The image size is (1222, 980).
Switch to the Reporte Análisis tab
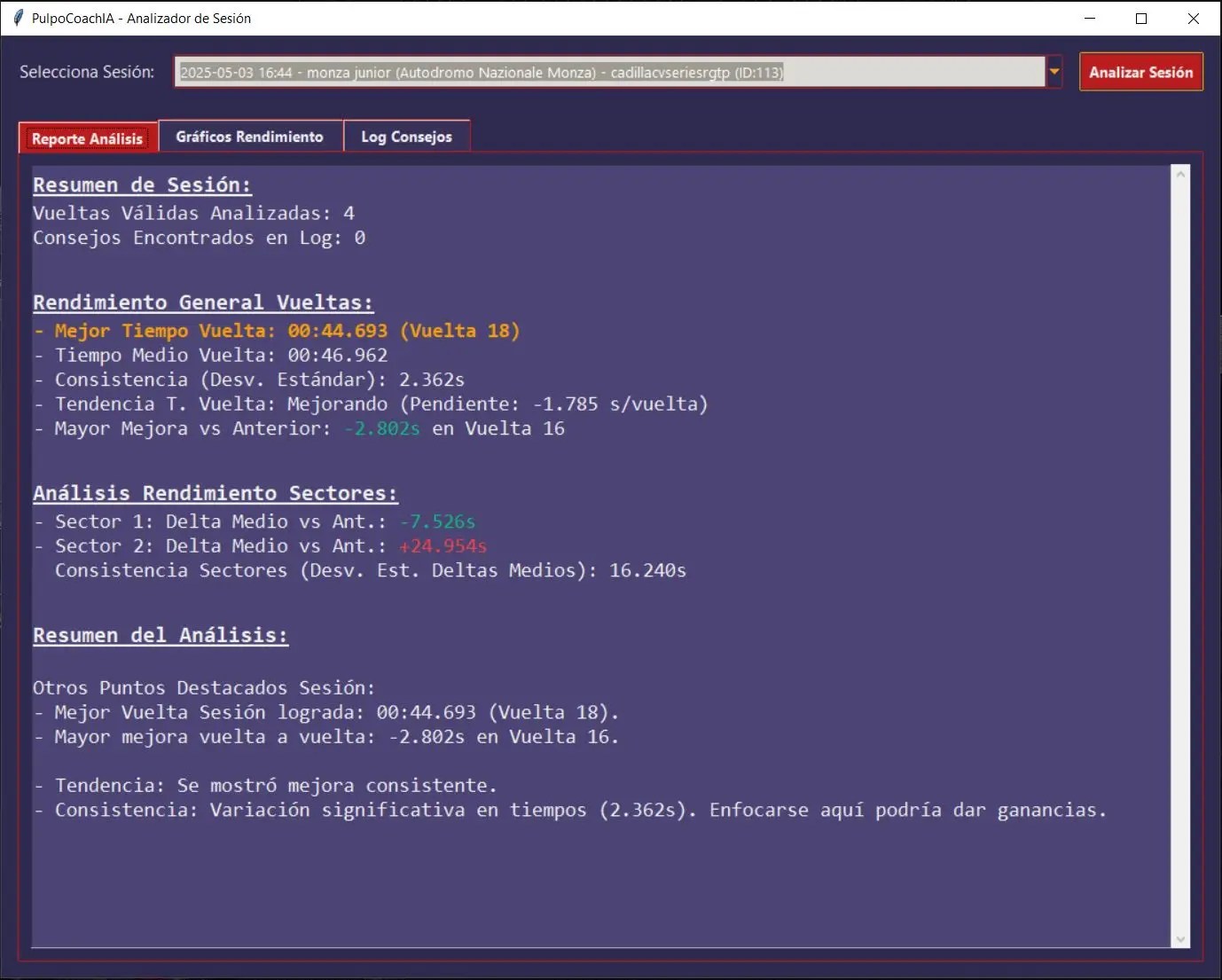[x=87, y=138]
